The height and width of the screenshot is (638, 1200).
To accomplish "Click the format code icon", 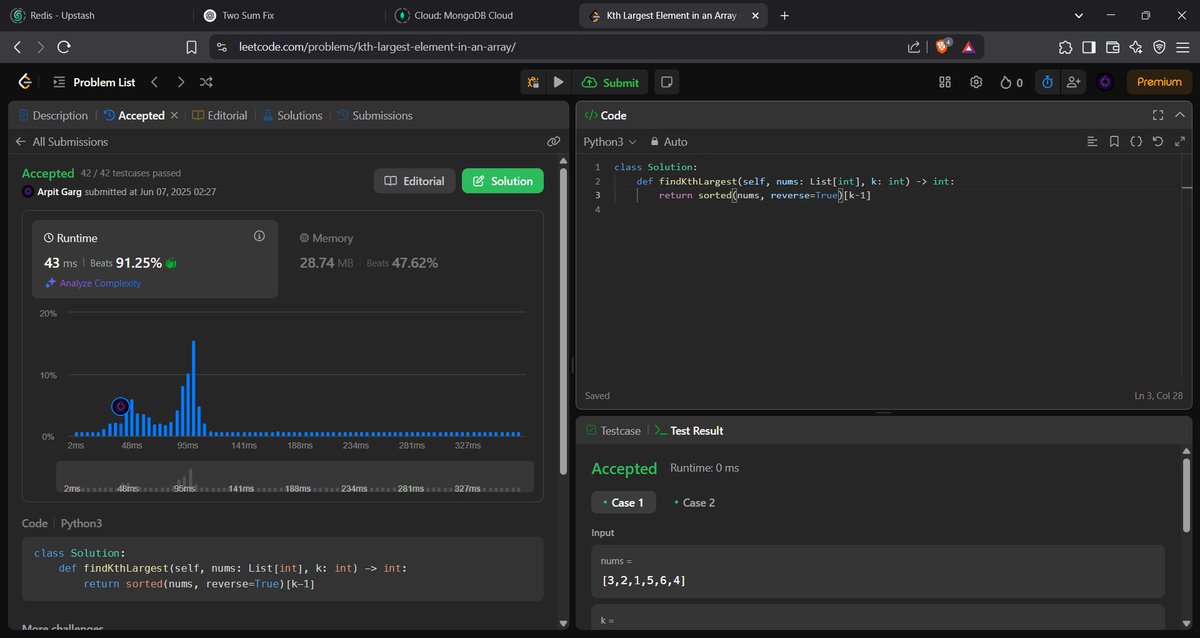I will pyautogui.click(x=1092, y=142).
